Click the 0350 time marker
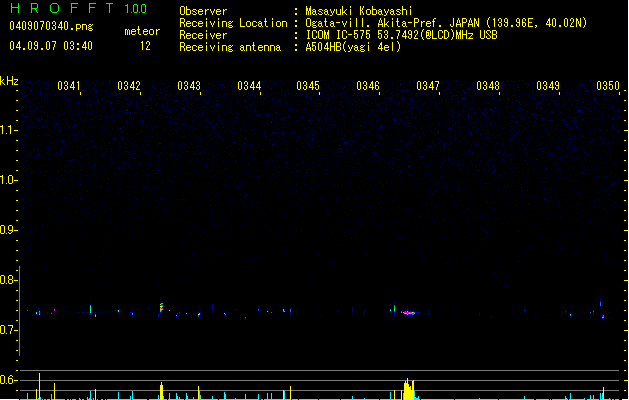629x400 pixels. [608, 86]
